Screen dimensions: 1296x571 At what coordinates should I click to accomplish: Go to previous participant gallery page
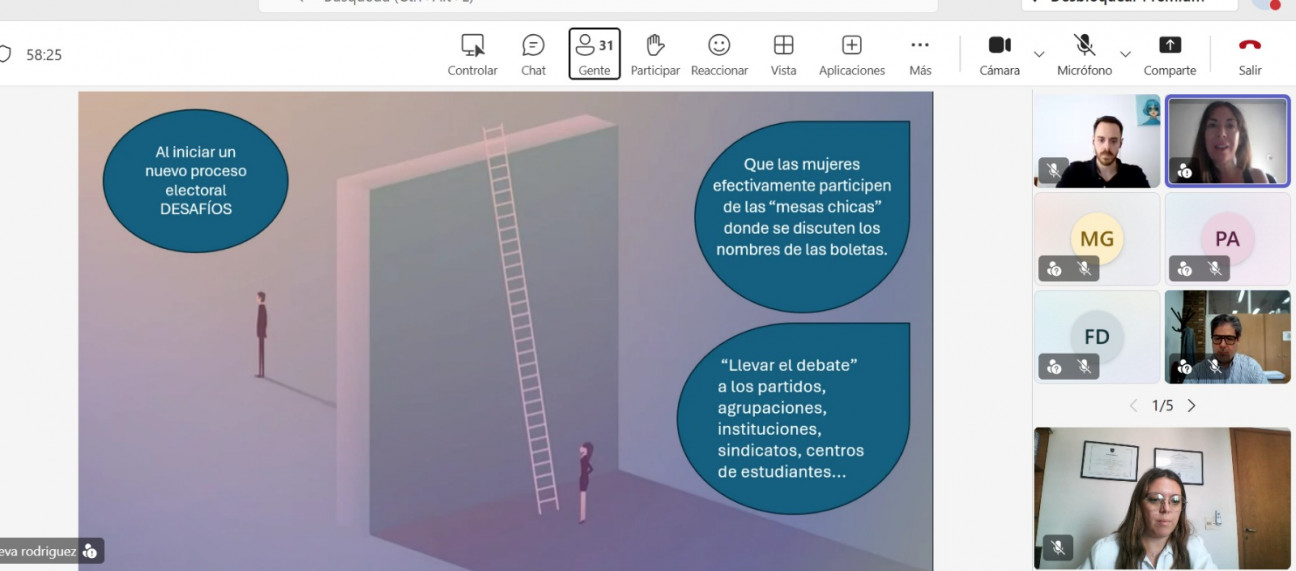1133,406
